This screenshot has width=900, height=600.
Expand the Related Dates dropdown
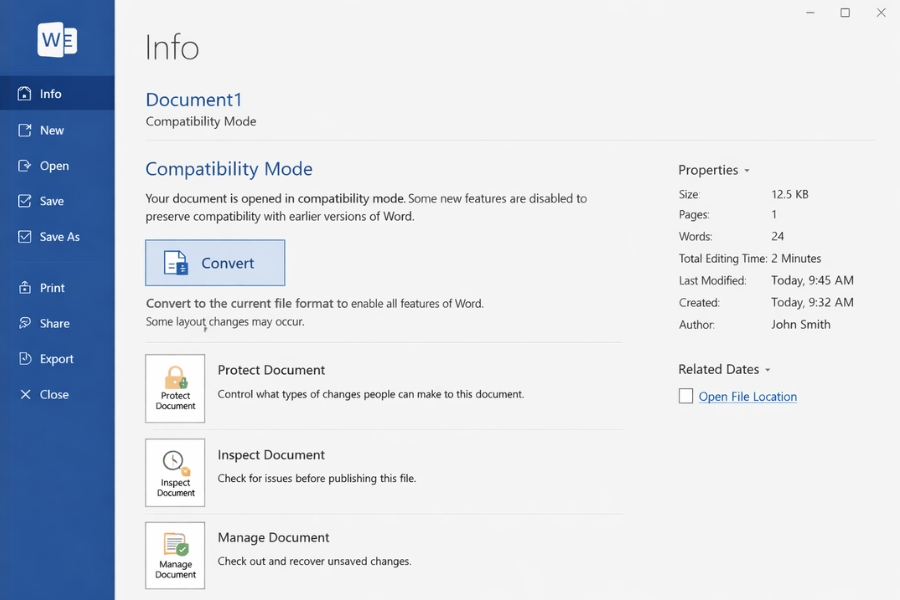767,370
